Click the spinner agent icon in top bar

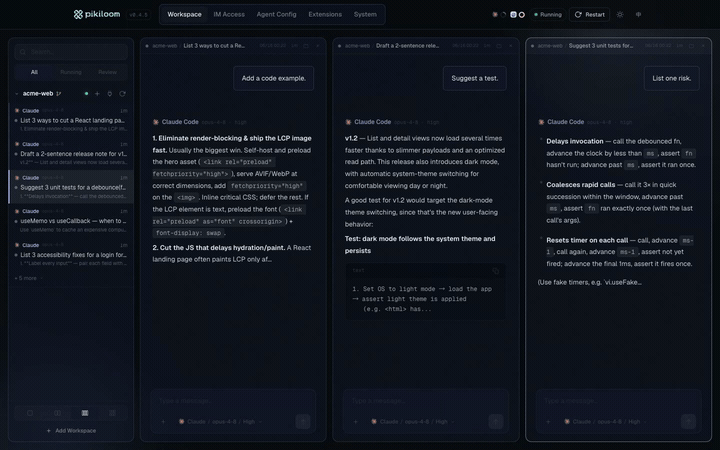(503, 15)
